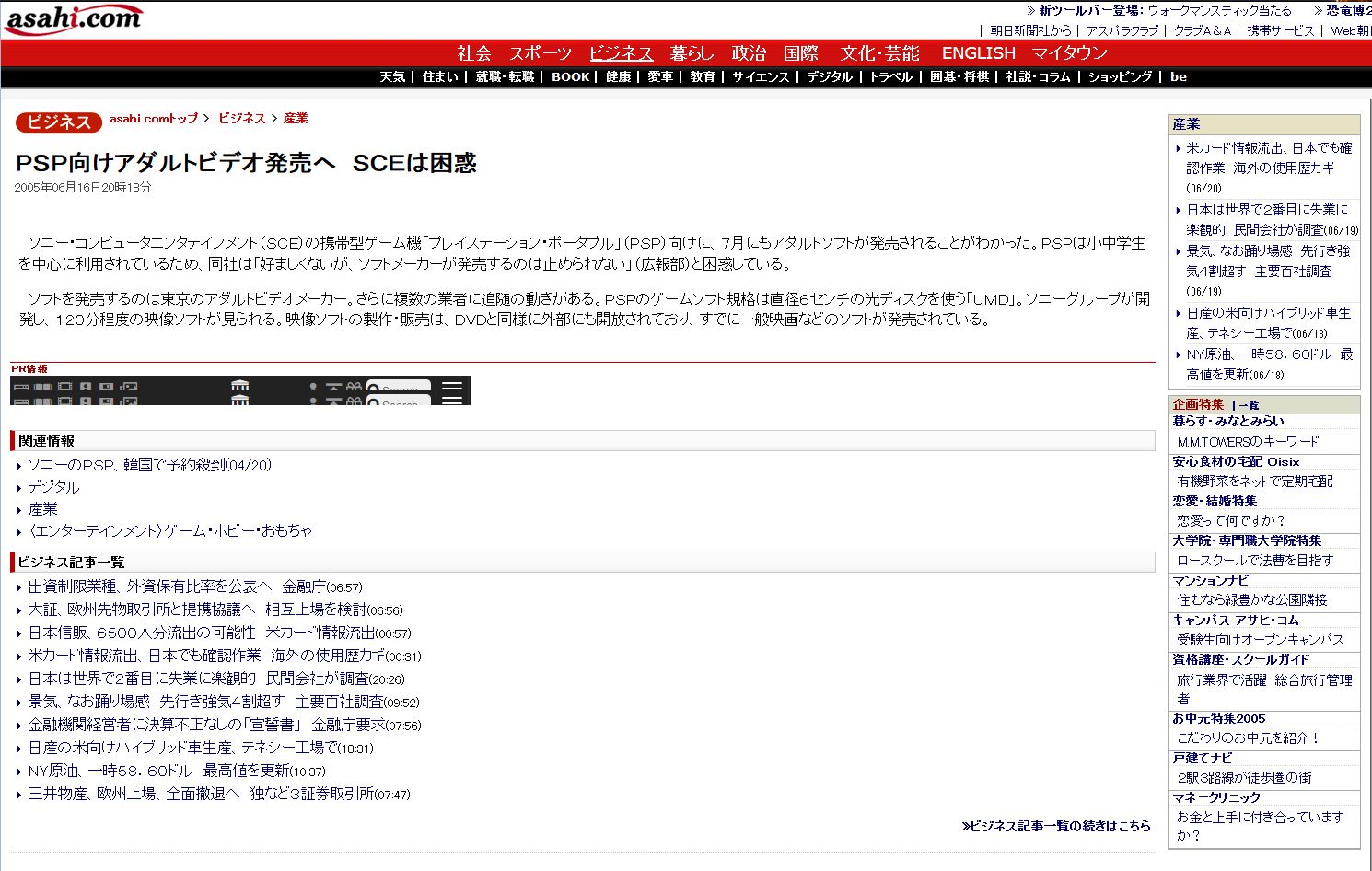
Task: Go to the 暮らし section
Action: coord(692,53)
